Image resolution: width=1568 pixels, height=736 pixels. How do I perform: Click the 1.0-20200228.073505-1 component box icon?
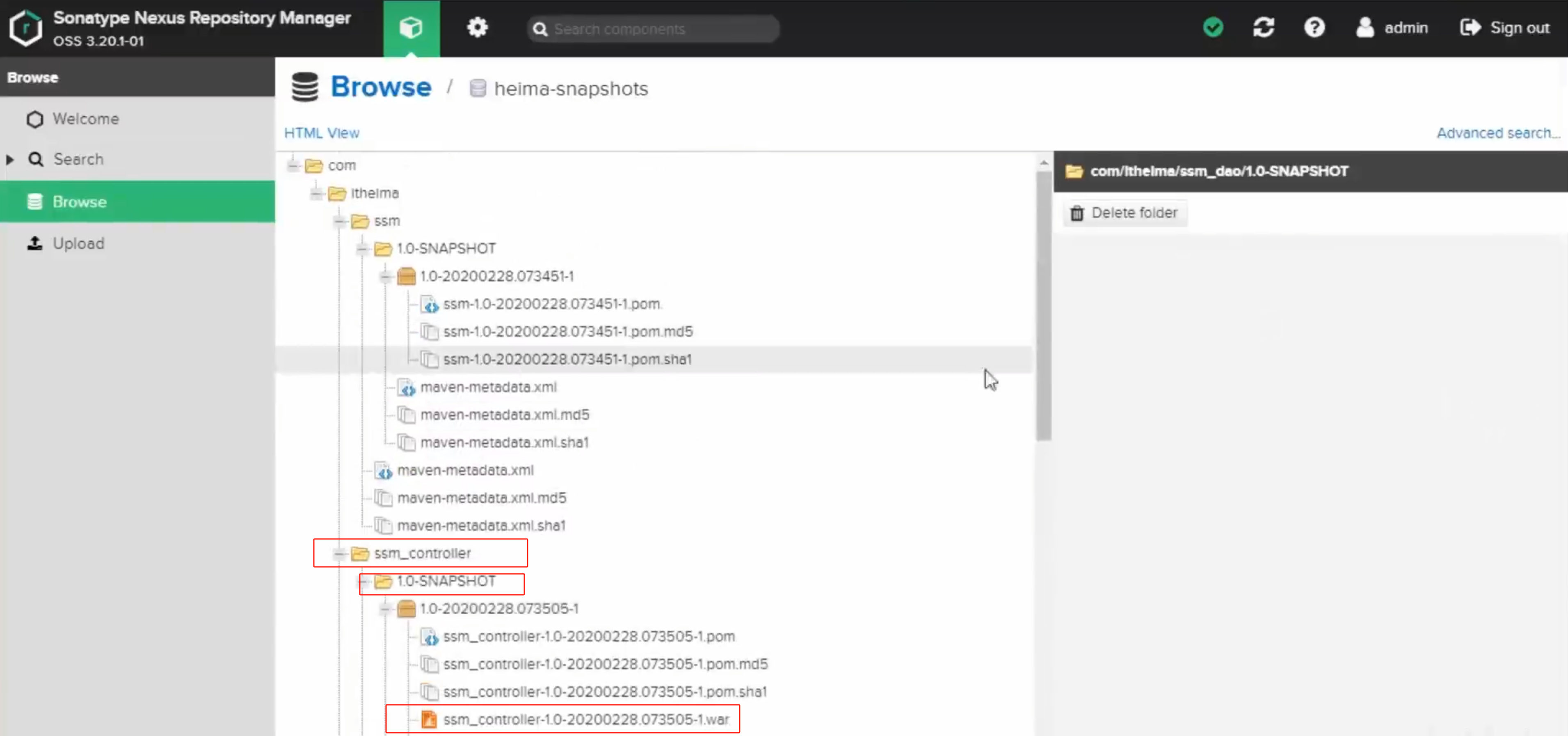406,609
